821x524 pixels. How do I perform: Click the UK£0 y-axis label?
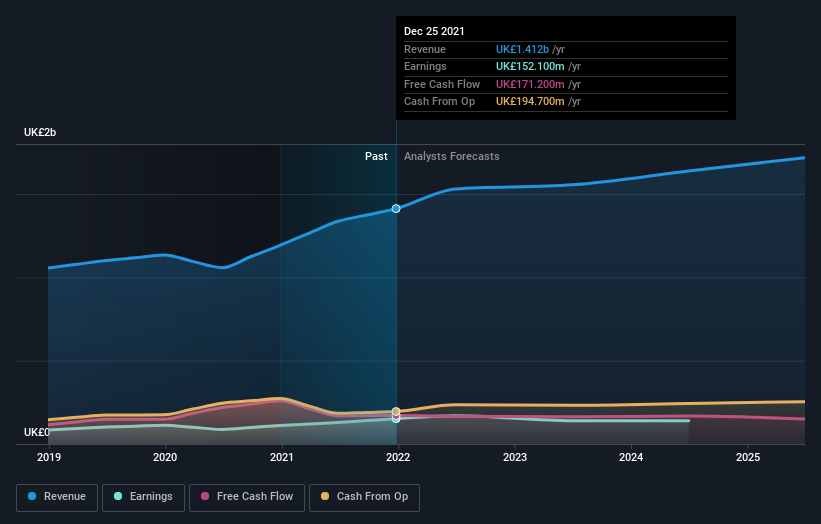pyautogui.click(x=37, y=432)
